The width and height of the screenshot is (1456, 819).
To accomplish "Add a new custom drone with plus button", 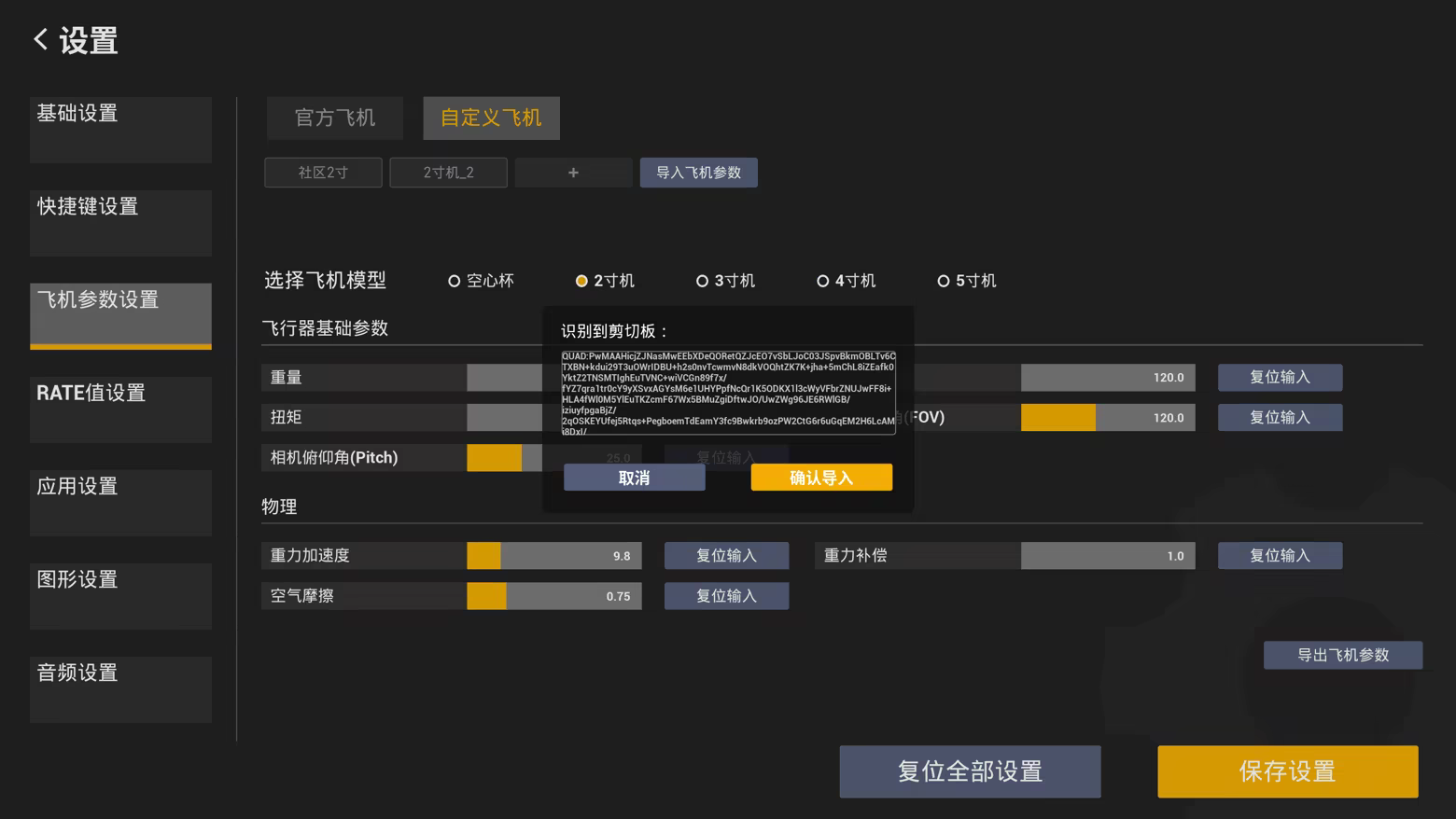I will click(573, 173).
